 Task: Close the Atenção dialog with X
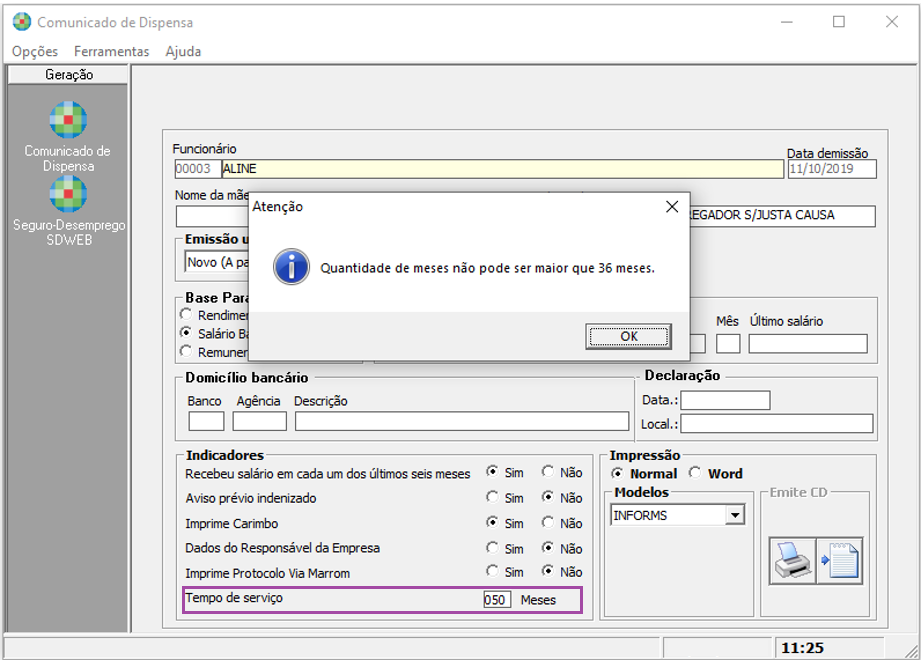click(672, 207)
